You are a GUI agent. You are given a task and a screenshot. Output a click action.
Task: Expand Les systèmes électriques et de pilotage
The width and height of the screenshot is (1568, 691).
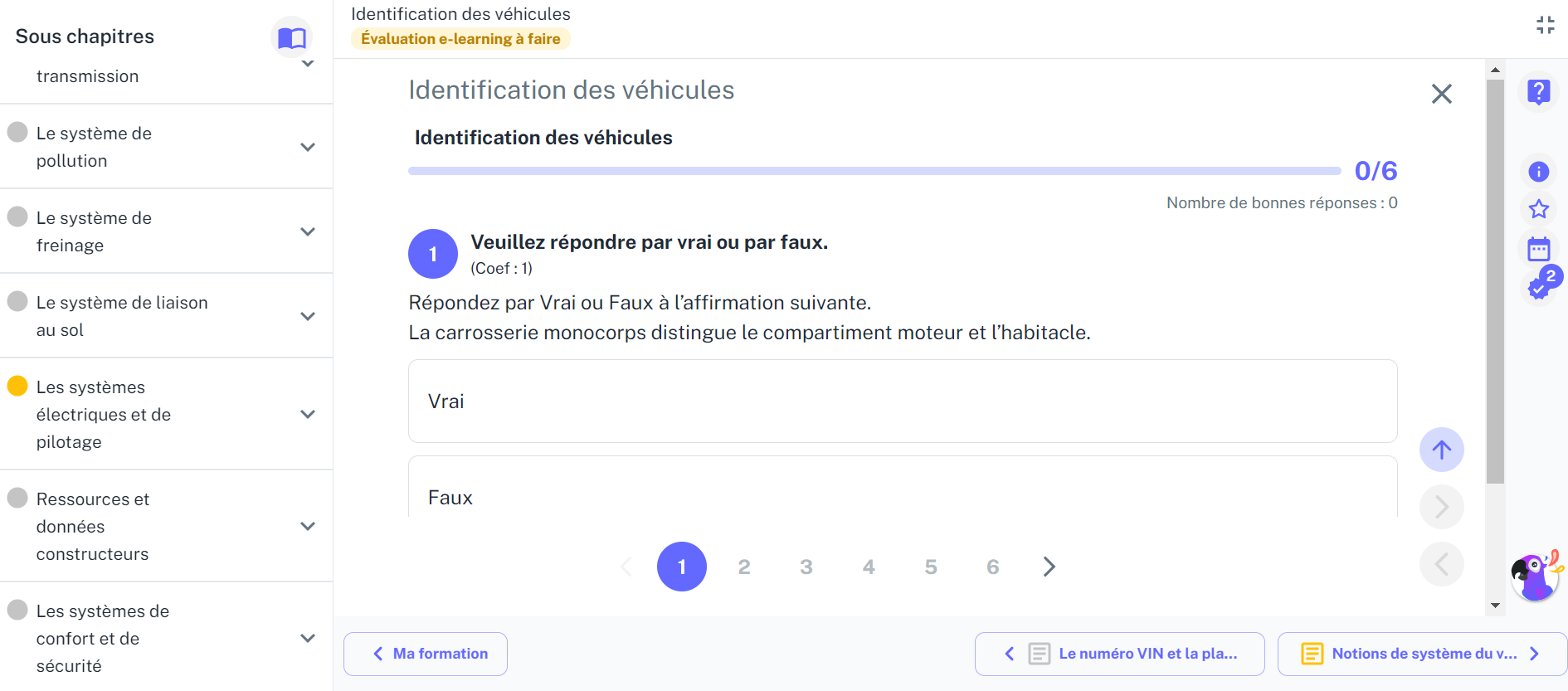tap(166, 414)
